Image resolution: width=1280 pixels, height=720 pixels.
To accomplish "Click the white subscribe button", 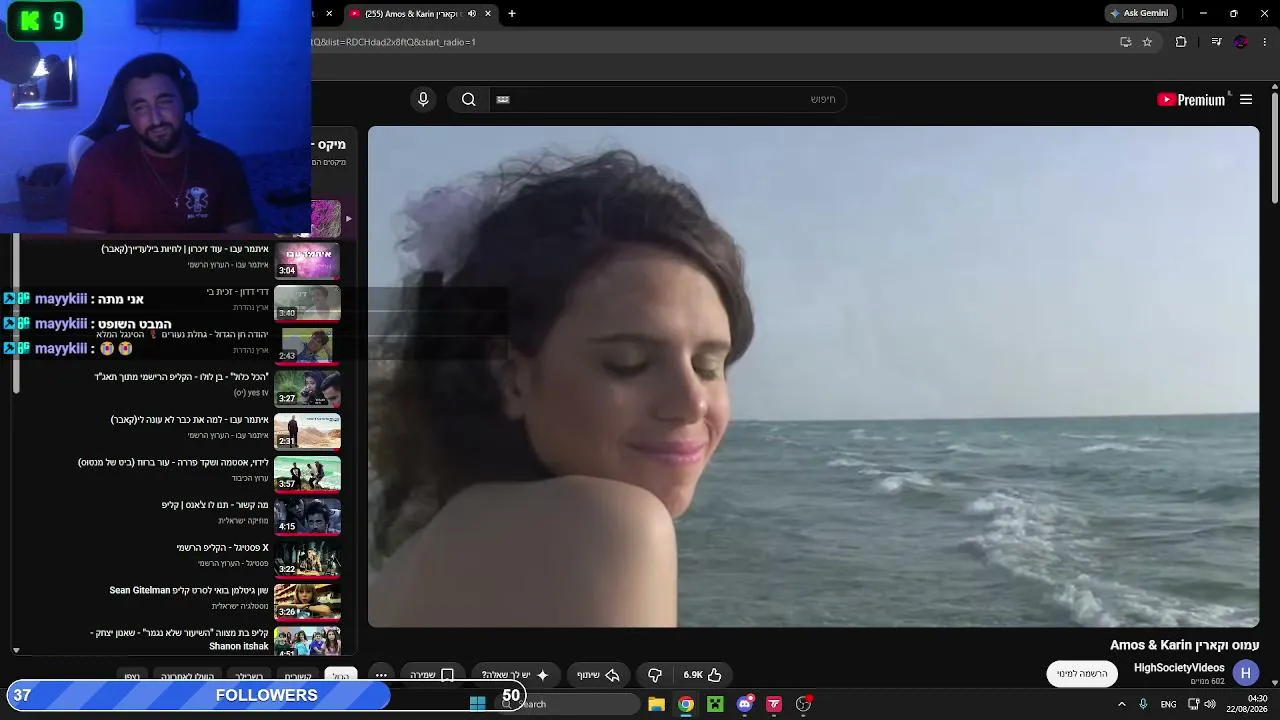I will [1082, 674].
